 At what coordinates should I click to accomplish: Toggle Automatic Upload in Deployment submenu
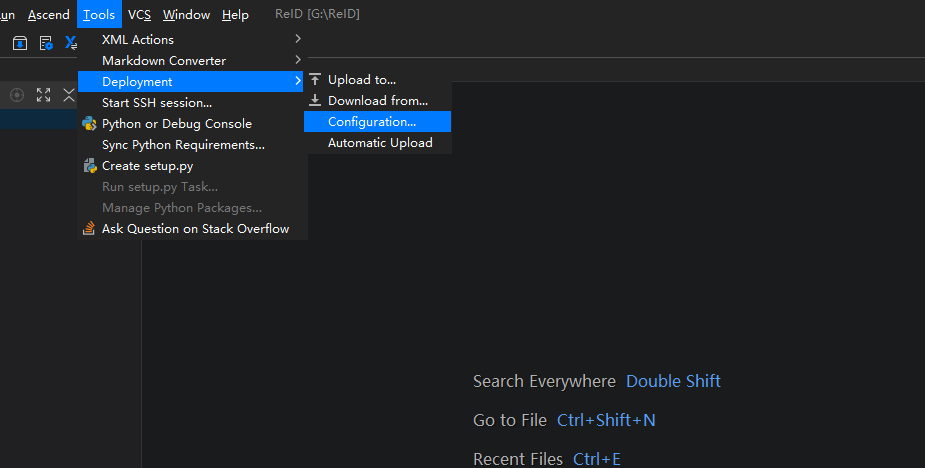tap(380, 143)
